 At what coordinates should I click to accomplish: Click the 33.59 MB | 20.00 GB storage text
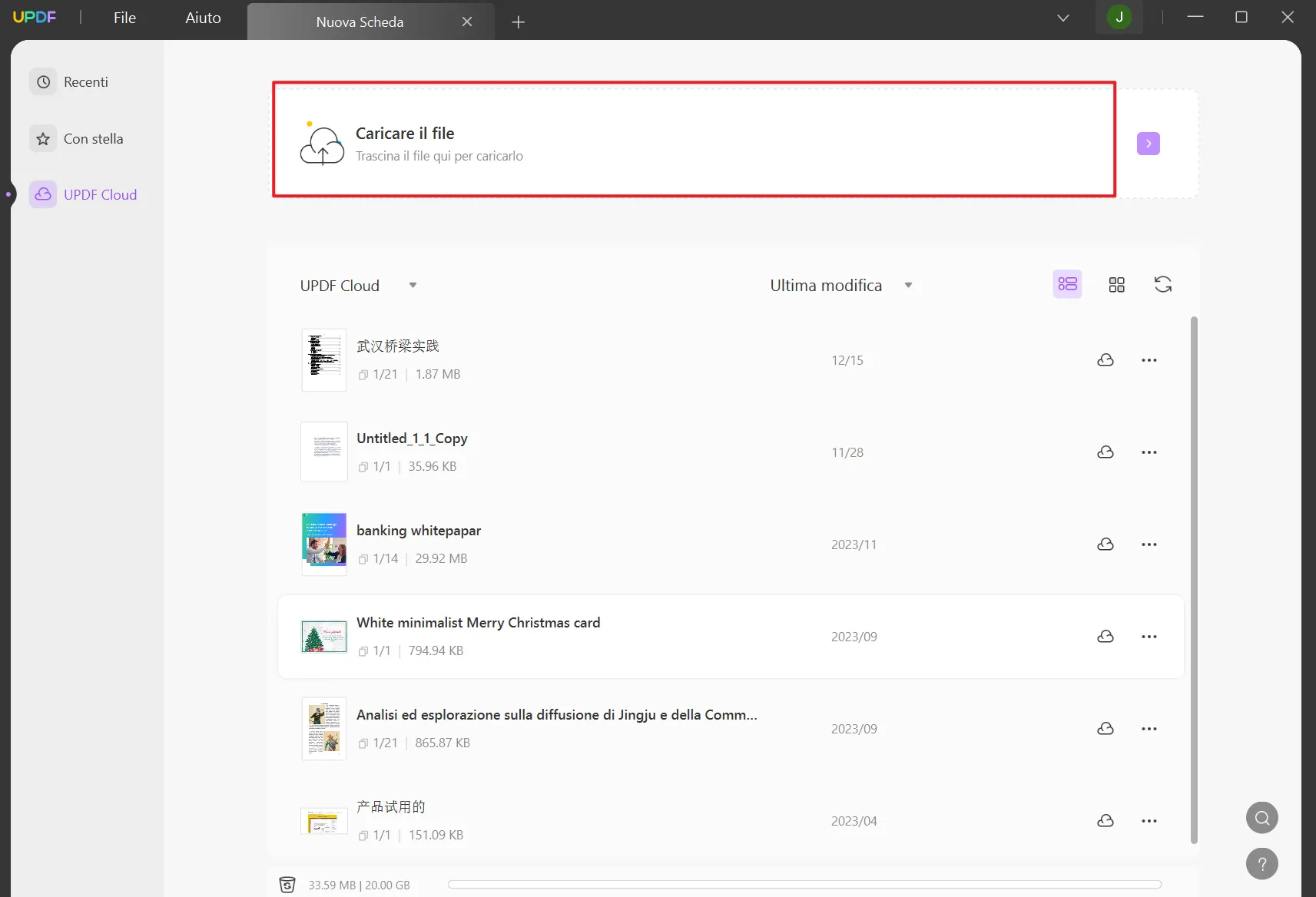[x=359, y=885]
